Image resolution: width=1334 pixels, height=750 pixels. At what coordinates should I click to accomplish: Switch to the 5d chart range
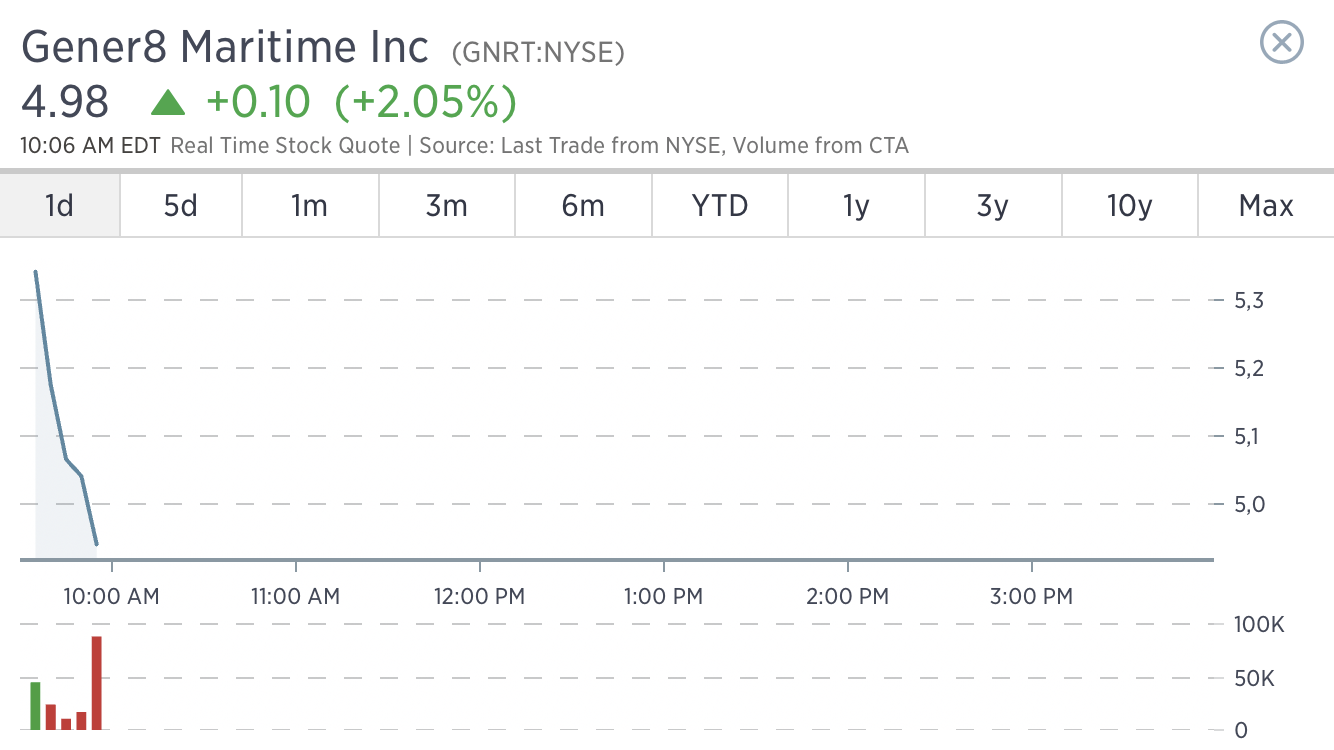(x=181, y=206)
